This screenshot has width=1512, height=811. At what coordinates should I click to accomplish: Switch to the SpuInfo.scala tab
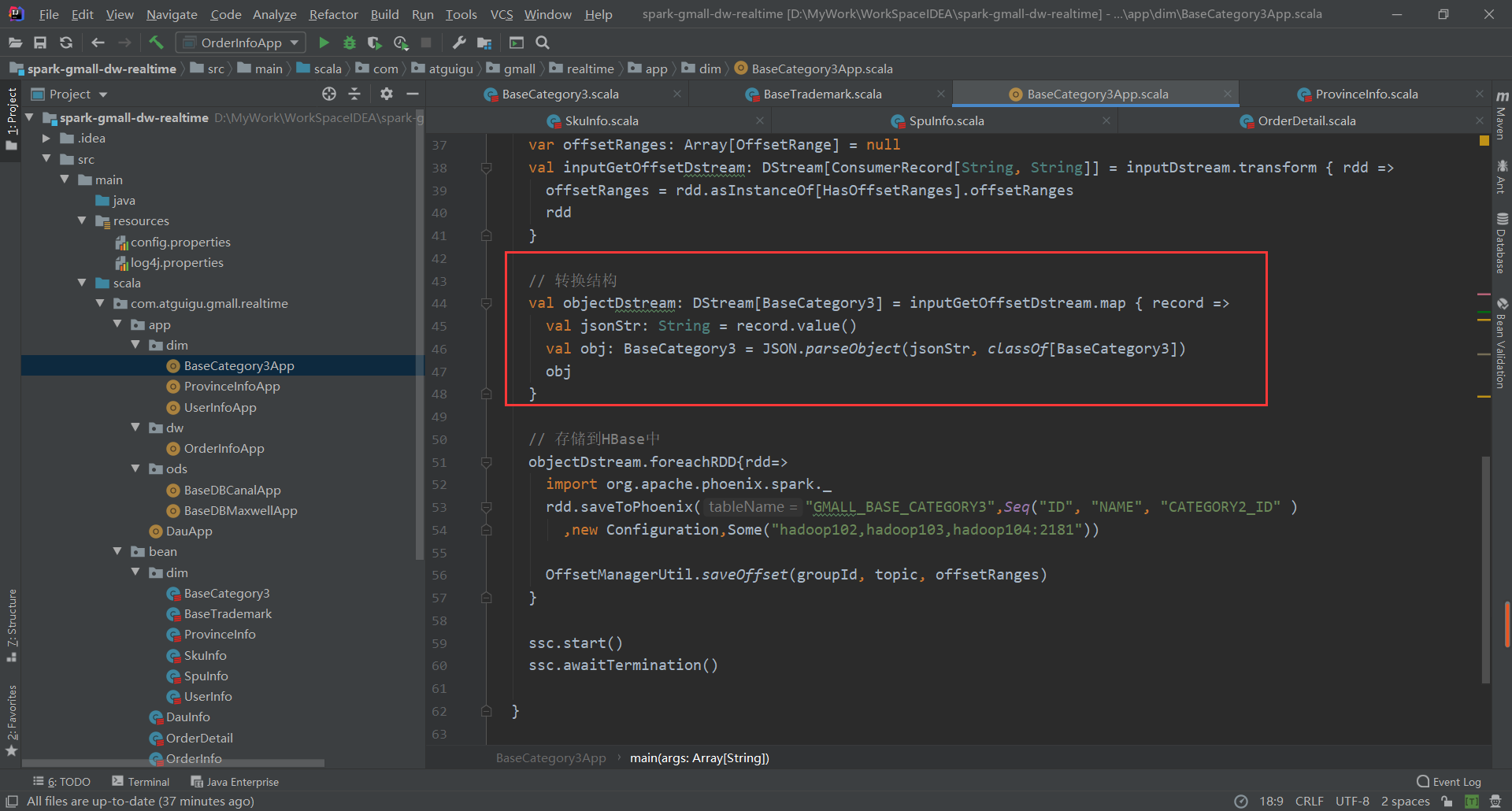[946, 120]
